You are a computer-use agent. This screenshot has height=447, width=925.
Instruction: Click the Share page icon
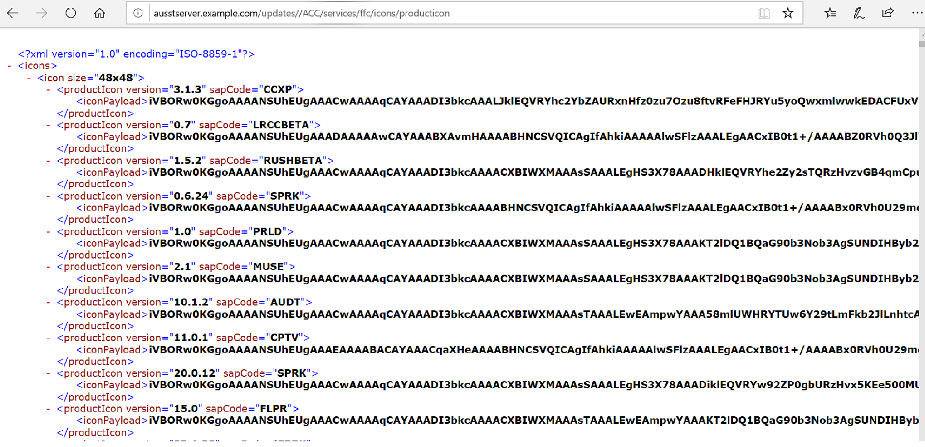[888, 13]
